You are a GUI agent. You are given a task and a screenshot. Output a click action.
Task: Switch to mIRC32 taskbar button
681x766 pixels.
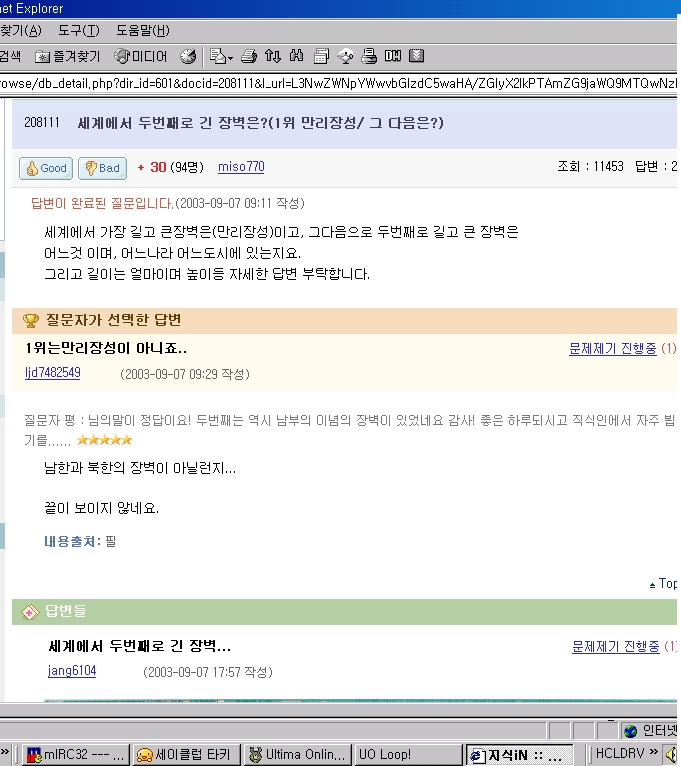click(76, 755)
